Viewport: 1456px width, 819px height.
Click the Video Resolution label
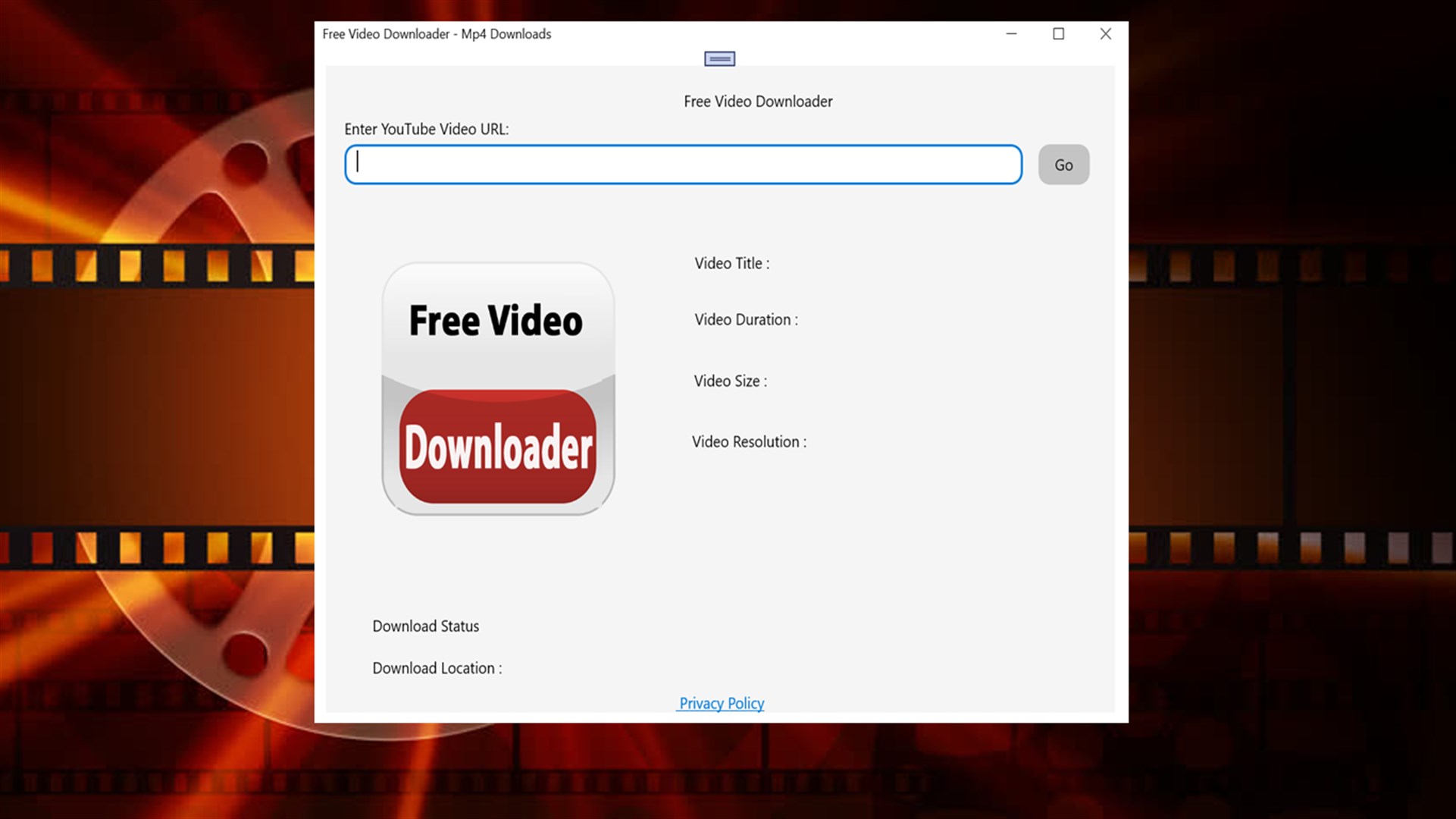tap(748, 441)
